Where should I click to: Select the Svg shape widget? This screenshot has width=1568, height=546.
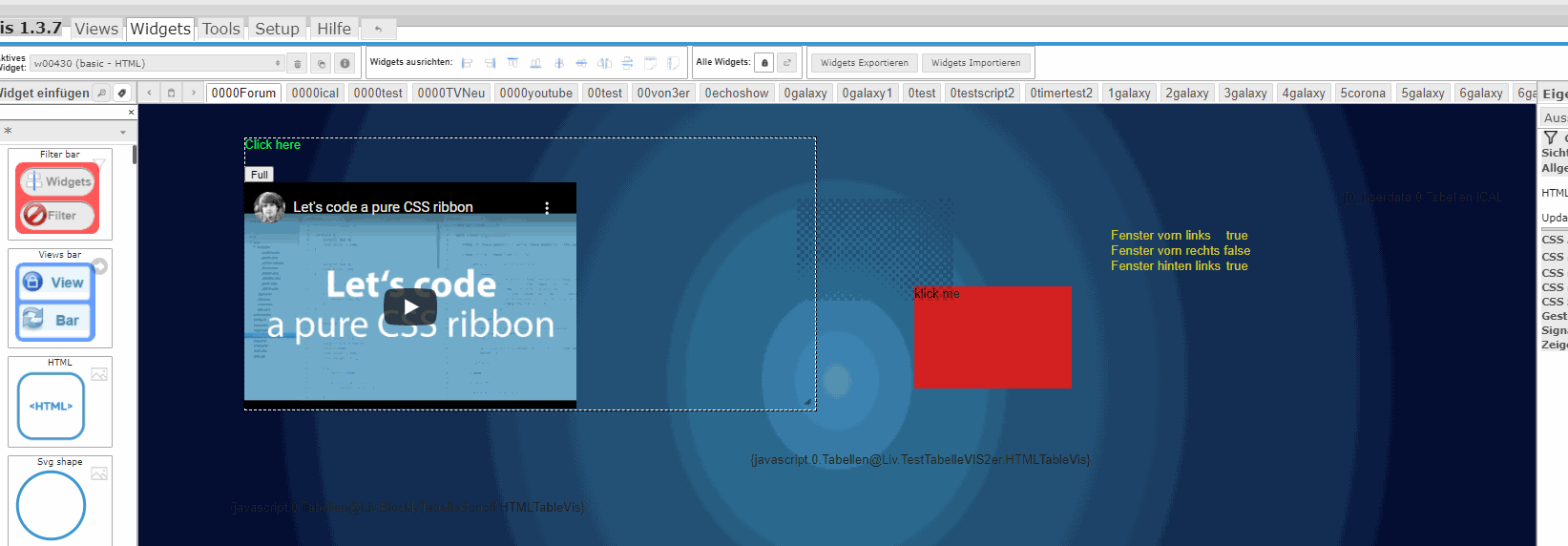(59, 500)
